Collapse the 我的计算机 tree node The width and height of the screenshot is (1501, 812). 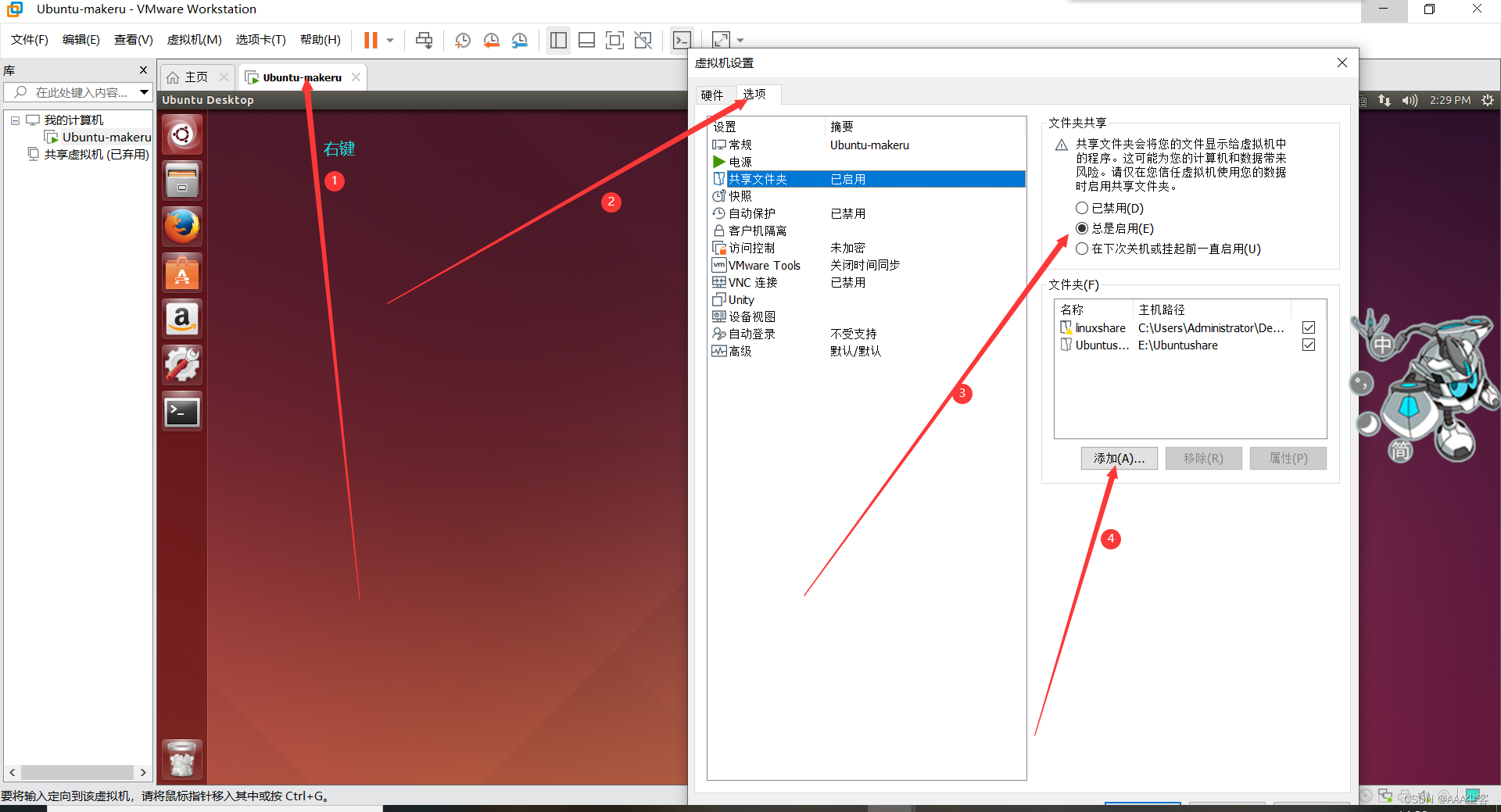click(x=15, y=120)
